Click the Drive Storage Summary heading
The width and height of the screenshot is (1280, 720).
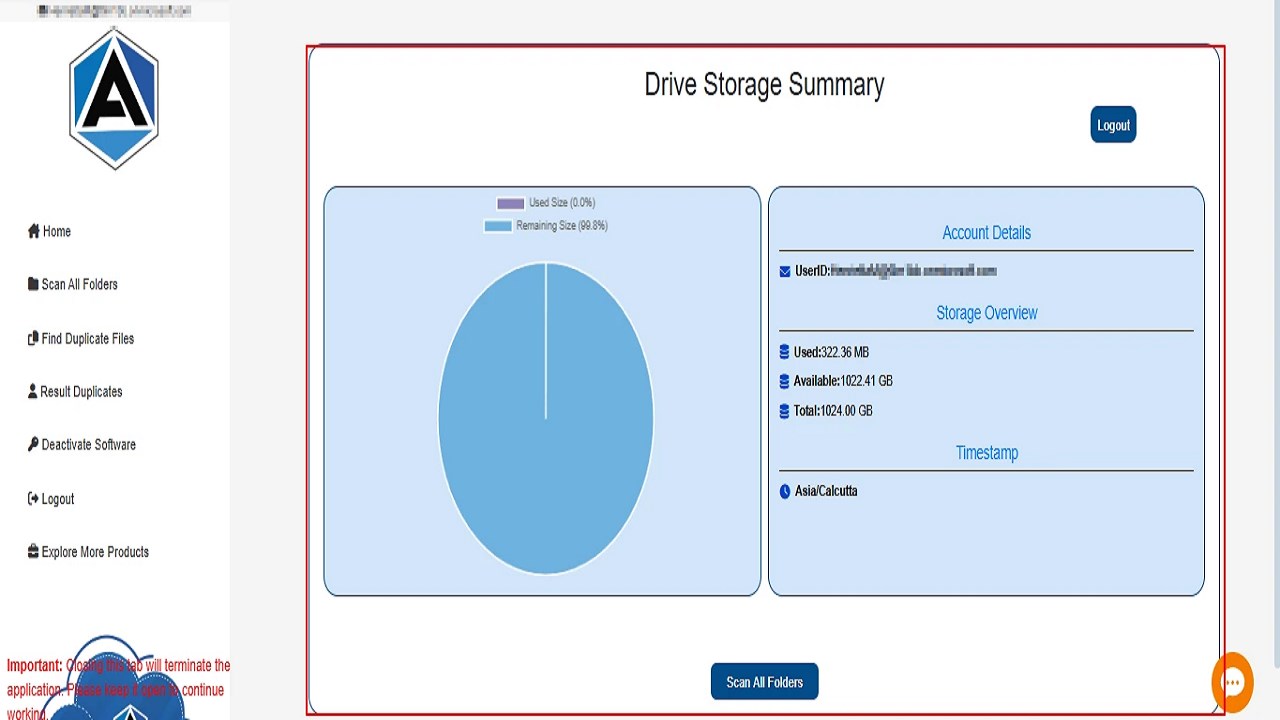pyautogui.click(x=764, y=85)
